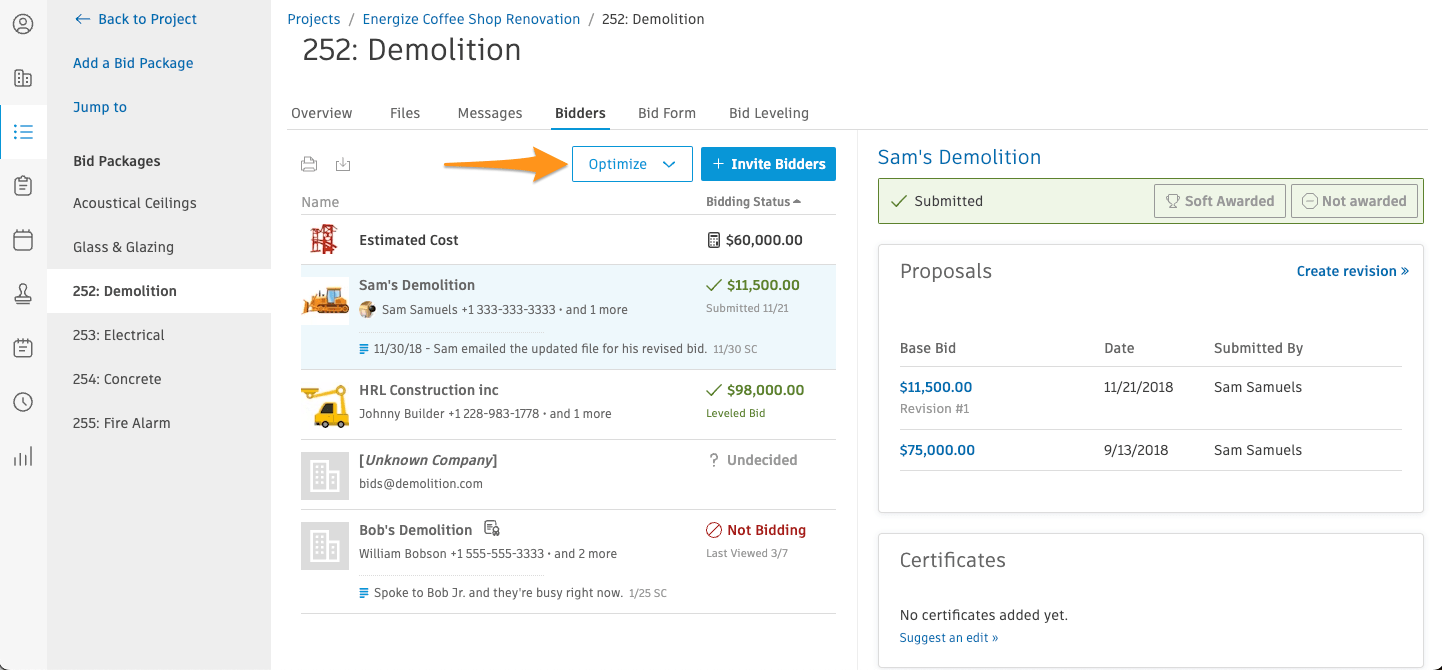Select the Bidders tab
The height and width of the screenshot is (670, 1442).
coord(580,113)
